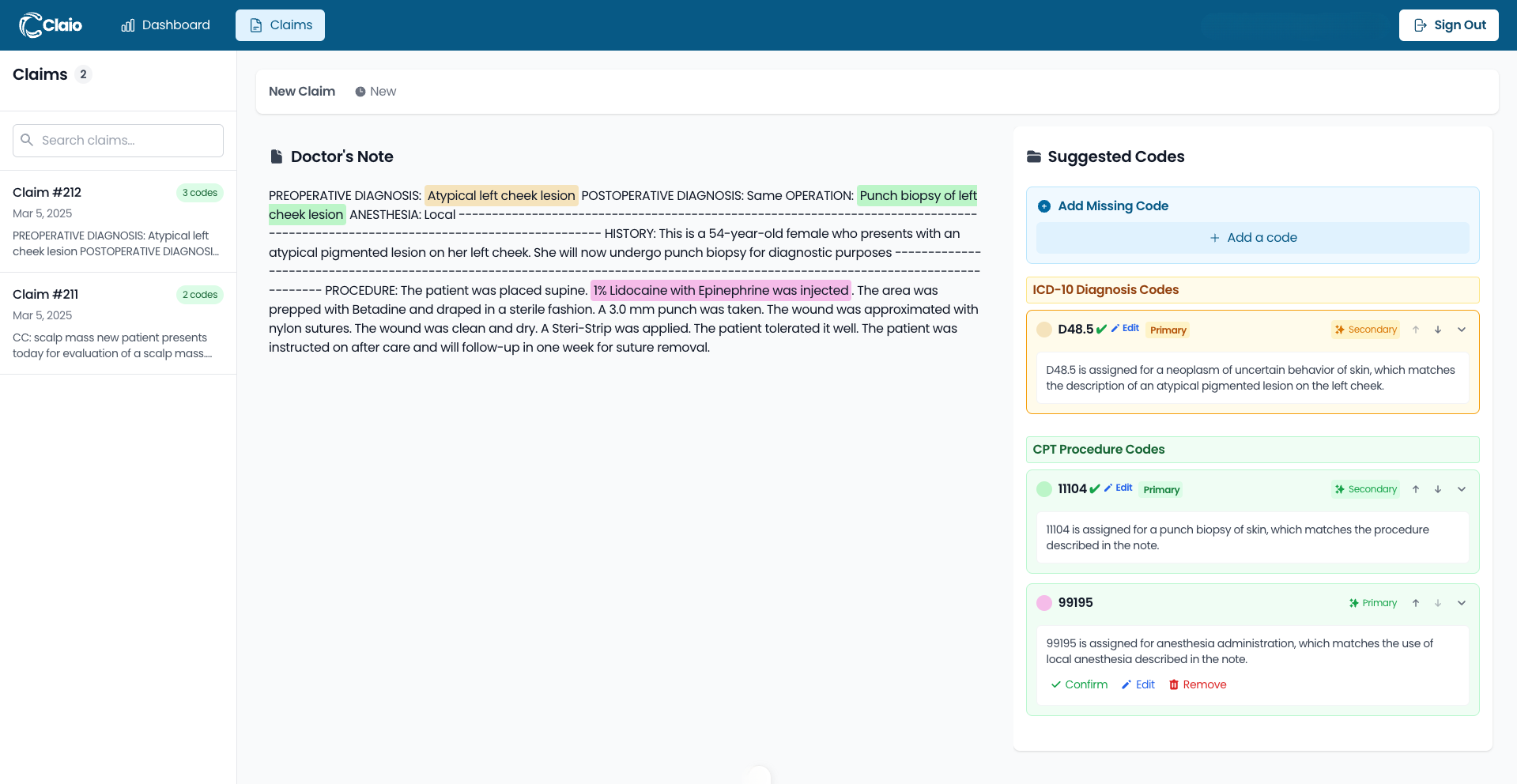
Task: Click the D48.5 tan color swatch
Action: (x=1044, y=330)
